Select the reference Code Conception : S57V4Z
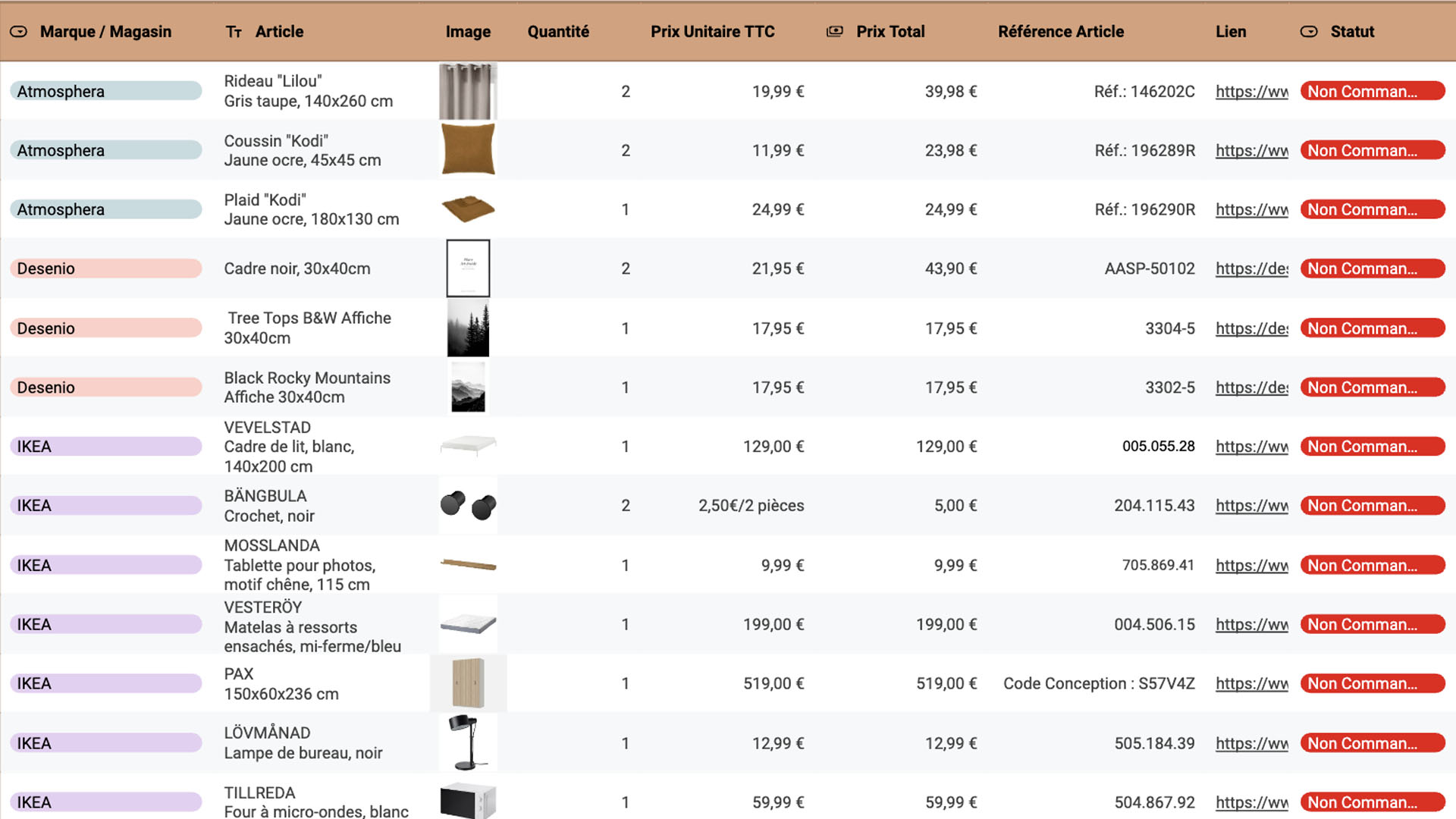The width and height of the screenshot is (1456, 819). pos(1099,683)
